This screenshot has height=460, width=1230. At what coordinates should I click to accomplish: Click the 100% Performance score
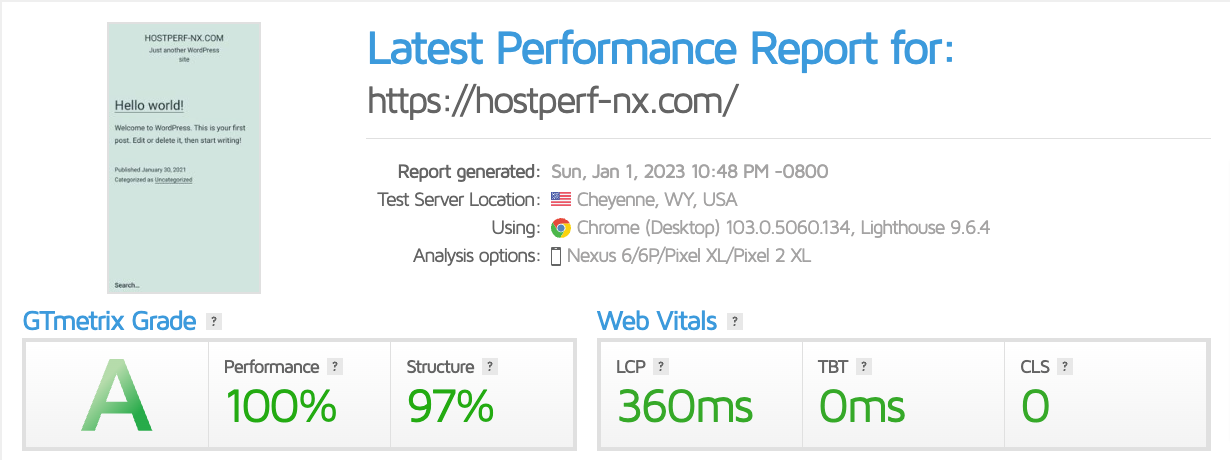pos(281,406)
